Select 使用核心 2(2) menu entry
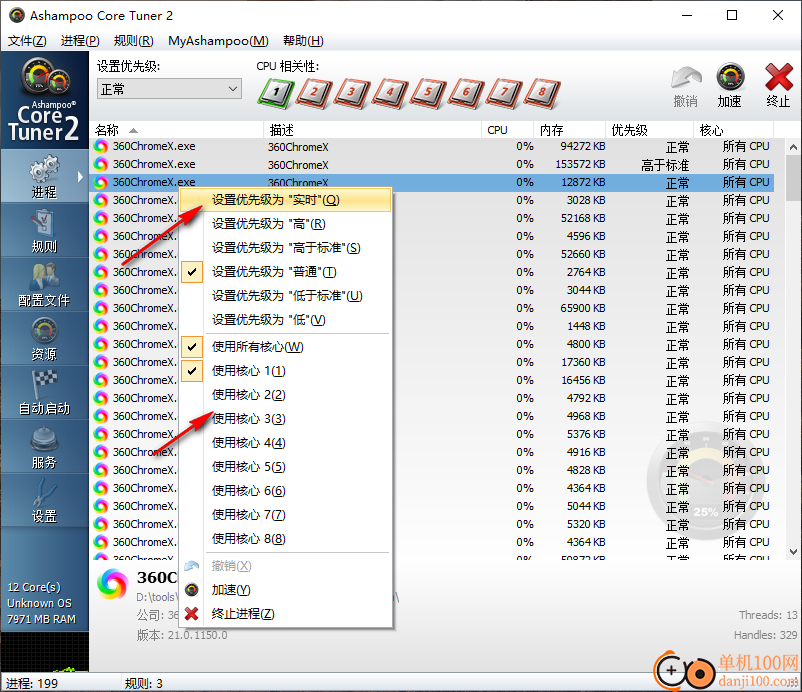 tap(285, 395)
